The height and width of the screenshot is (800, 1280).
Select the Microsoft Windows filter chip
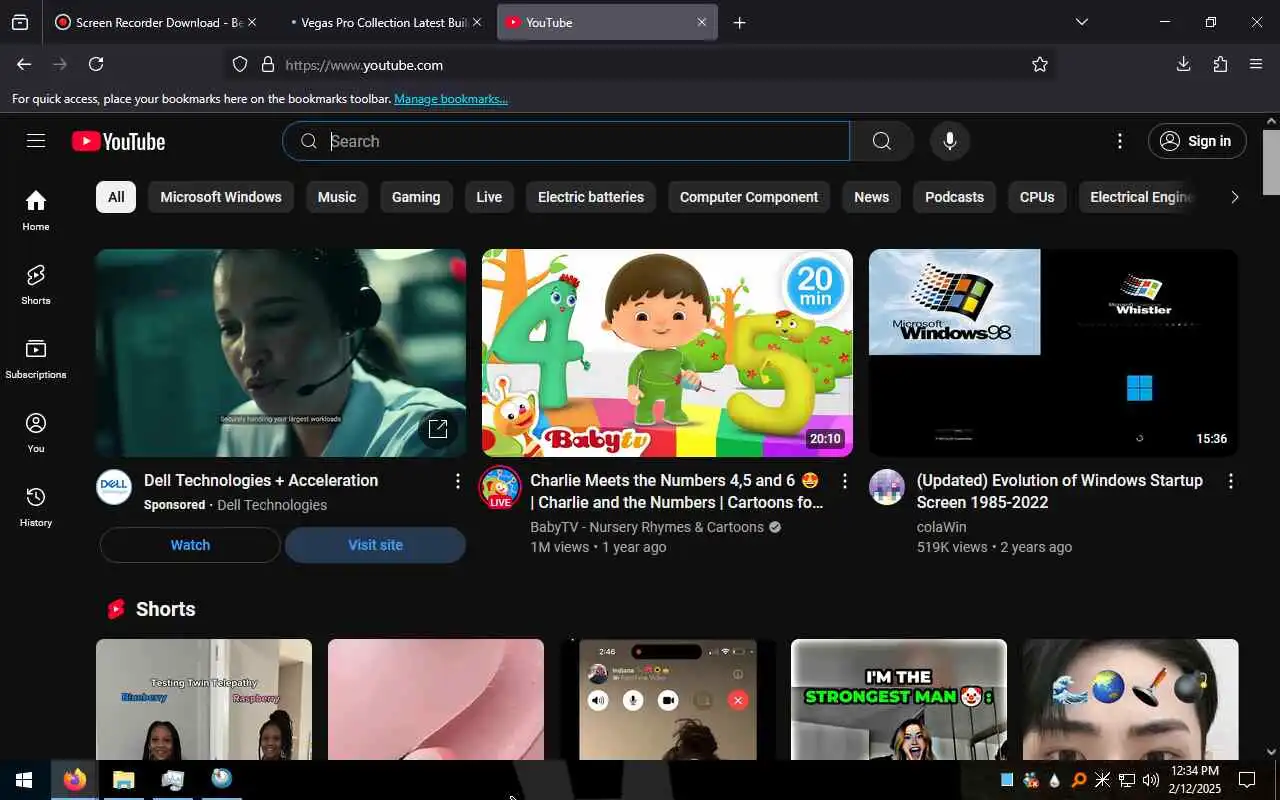click(221, 197)
